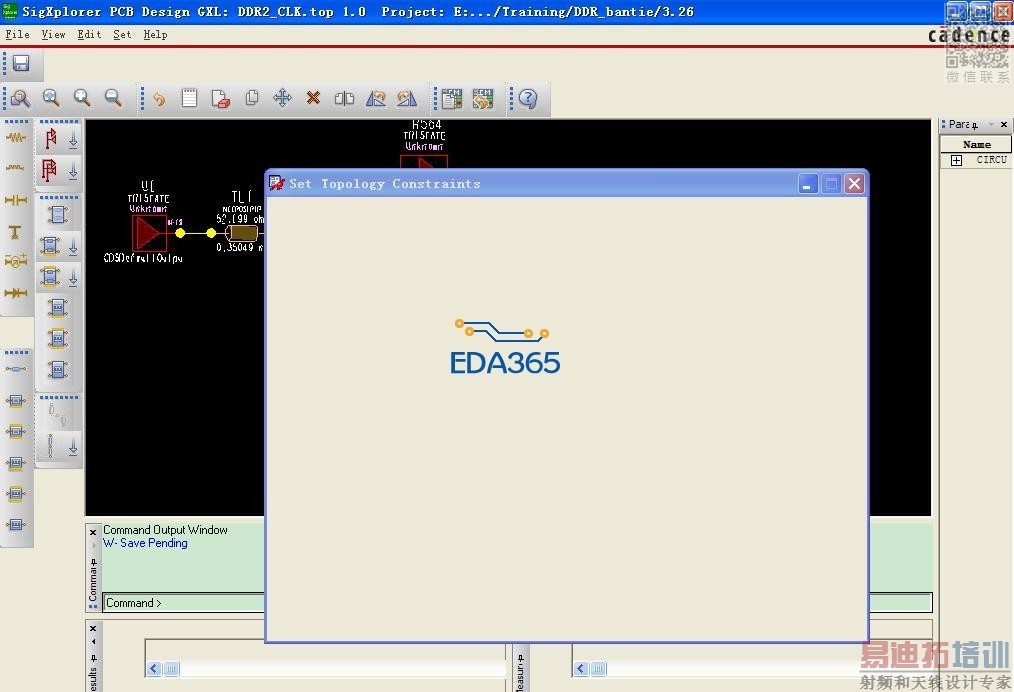Open the View menu
The height and width of the screenshot is (692, 1014).
[x=53, y=34]
